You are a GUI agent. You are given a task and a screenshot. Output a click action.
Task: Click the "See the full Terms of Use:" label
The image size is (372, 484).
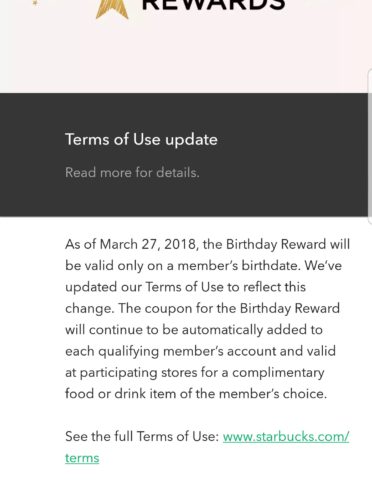point(142,436)
